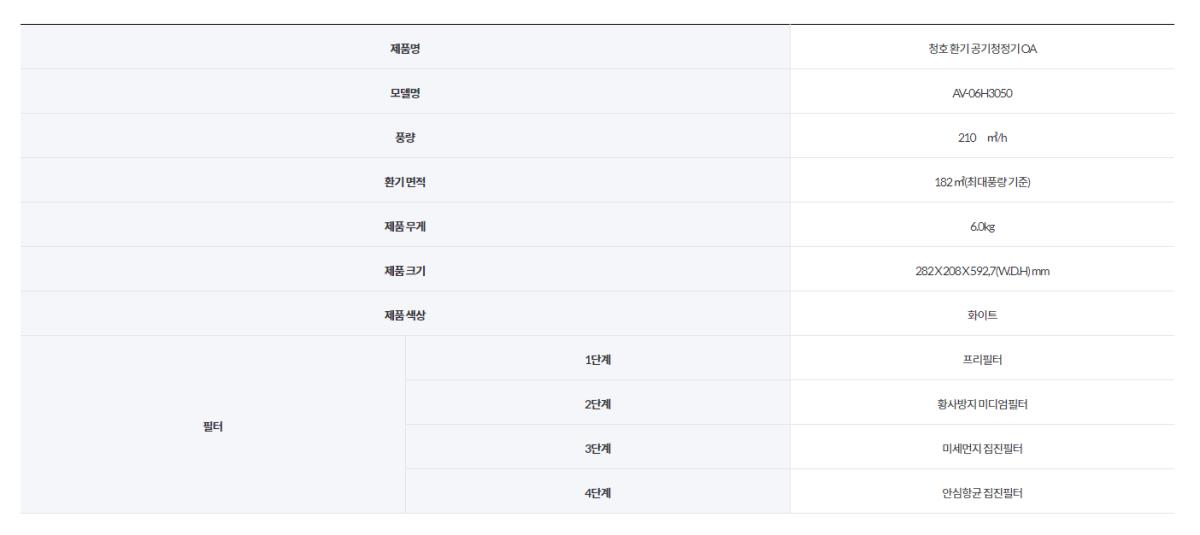Click the 제품색상 label cell
Viewport: 1200px width, 535px height.
(x=404, y=314)
